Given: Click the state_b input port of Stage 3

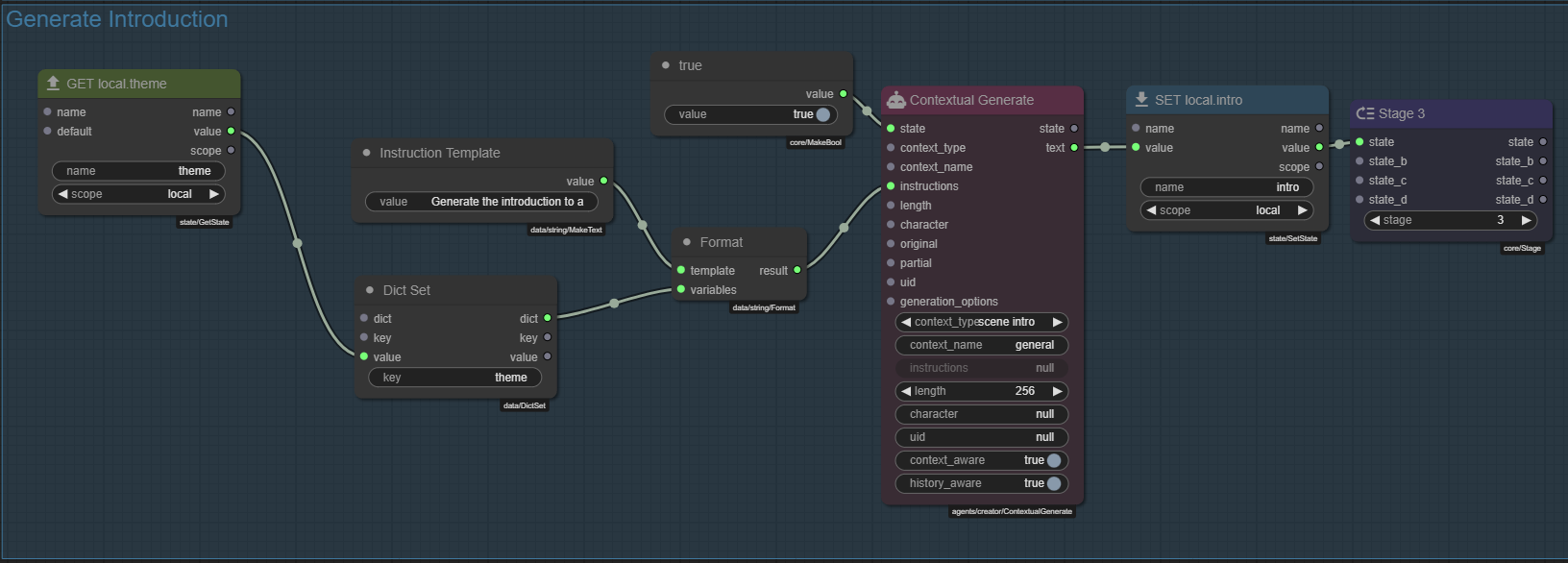Looking at the screenshot, I should [x=1360, y=161].
